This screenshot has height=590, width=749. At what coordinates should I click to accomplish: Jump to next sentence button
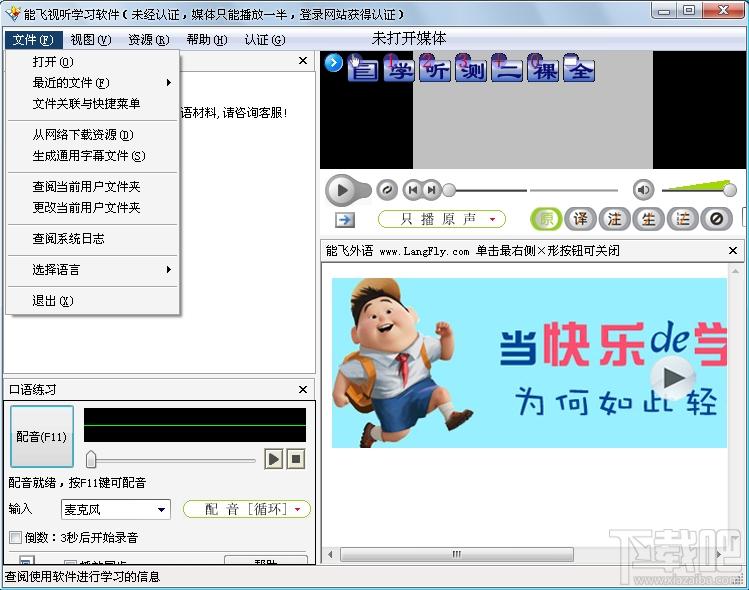coord(432,190)
